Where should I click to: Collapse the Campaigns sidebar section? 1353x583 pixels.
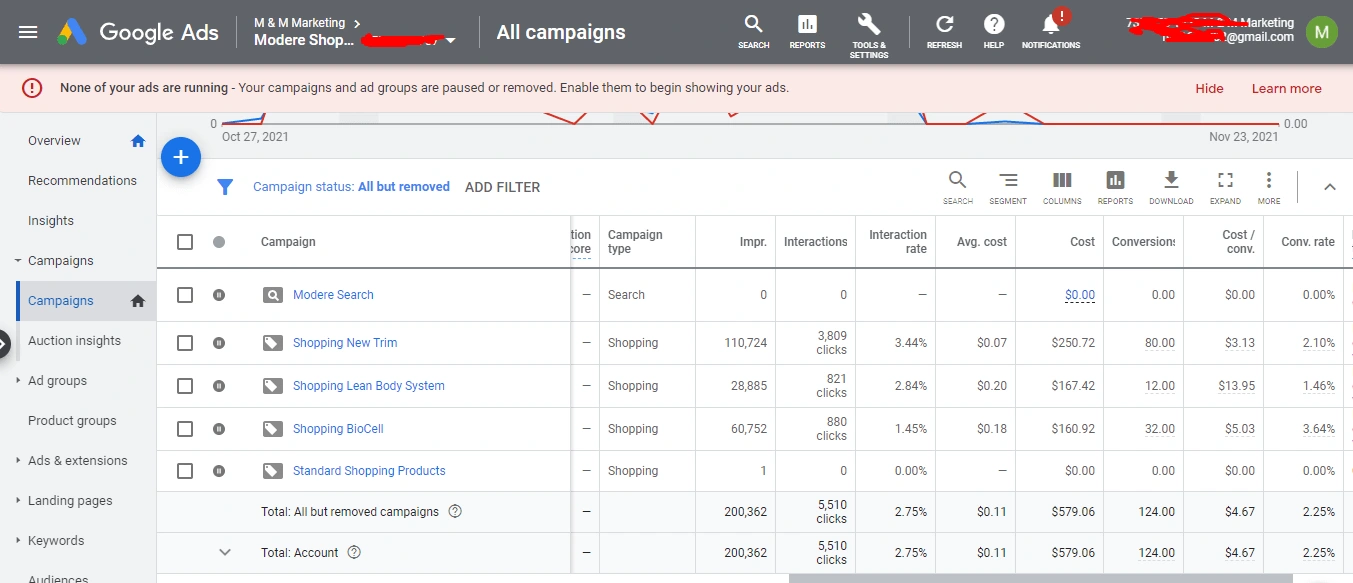pyautogui.click(x=18, y=261)
